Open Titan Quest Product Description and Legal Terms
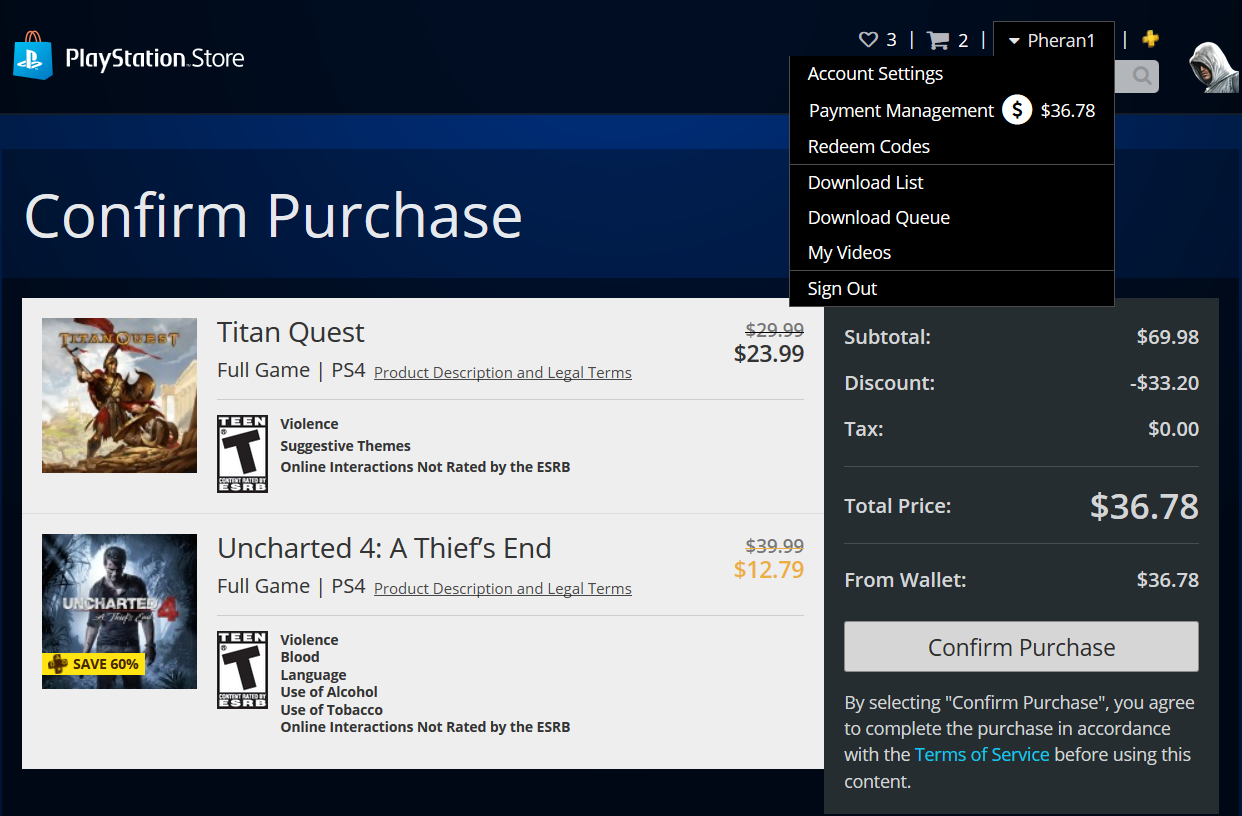The height and width of the screenshot is (816, 1242). [x=503, y=373]
